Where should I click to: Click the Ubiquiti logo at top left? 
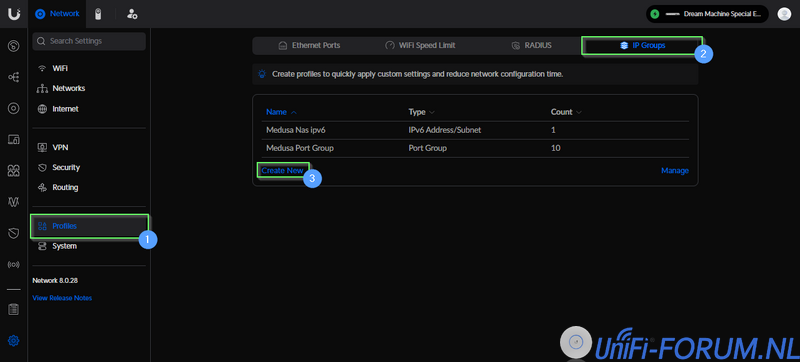click(14, 14)
